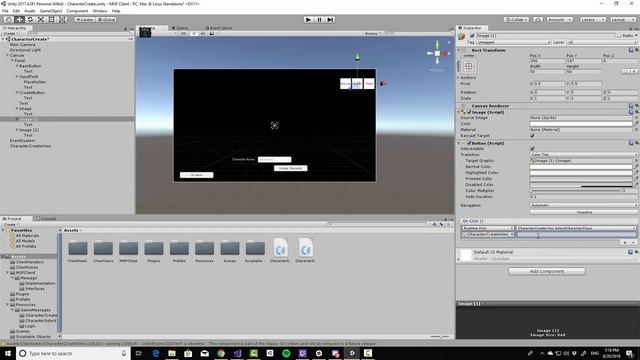
Task: Open Source Image object picker circle
Action: [x=636, y=118]
